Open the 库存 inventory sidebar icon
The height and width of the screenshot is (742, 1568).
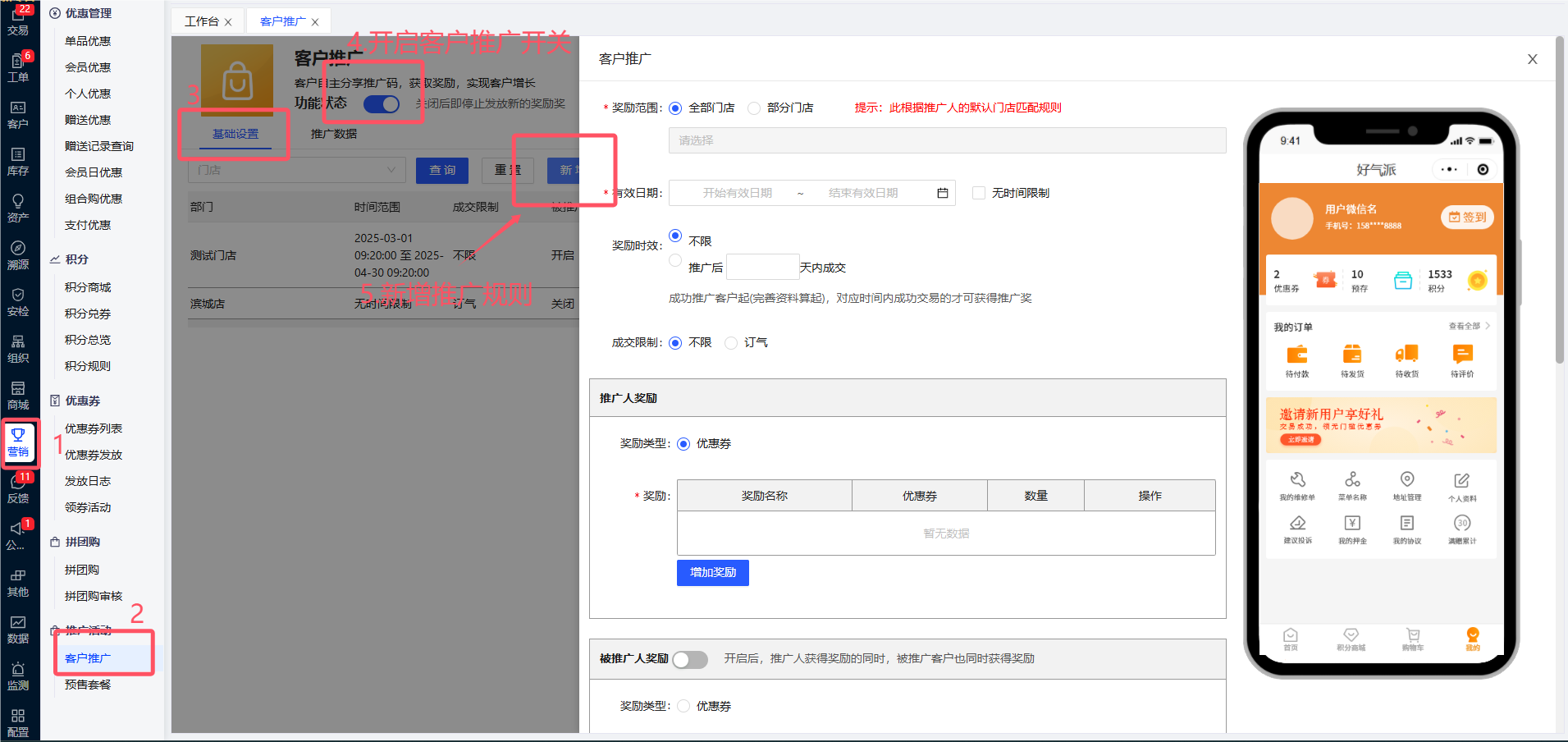pos(18,162)
